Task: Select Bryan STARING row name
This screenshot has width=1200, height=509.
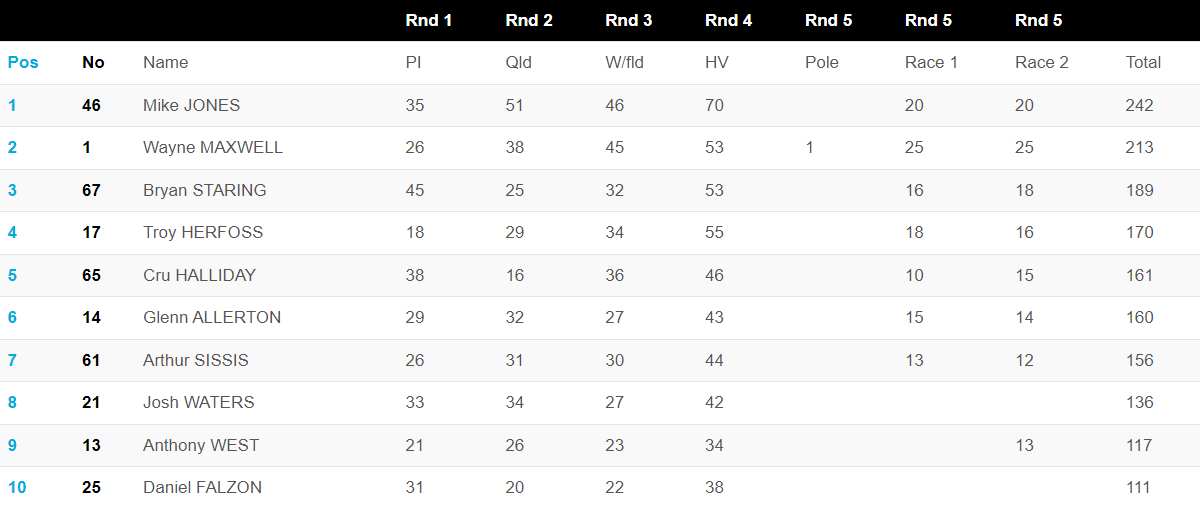Action: pyautogui.click(x=205, y=190)
